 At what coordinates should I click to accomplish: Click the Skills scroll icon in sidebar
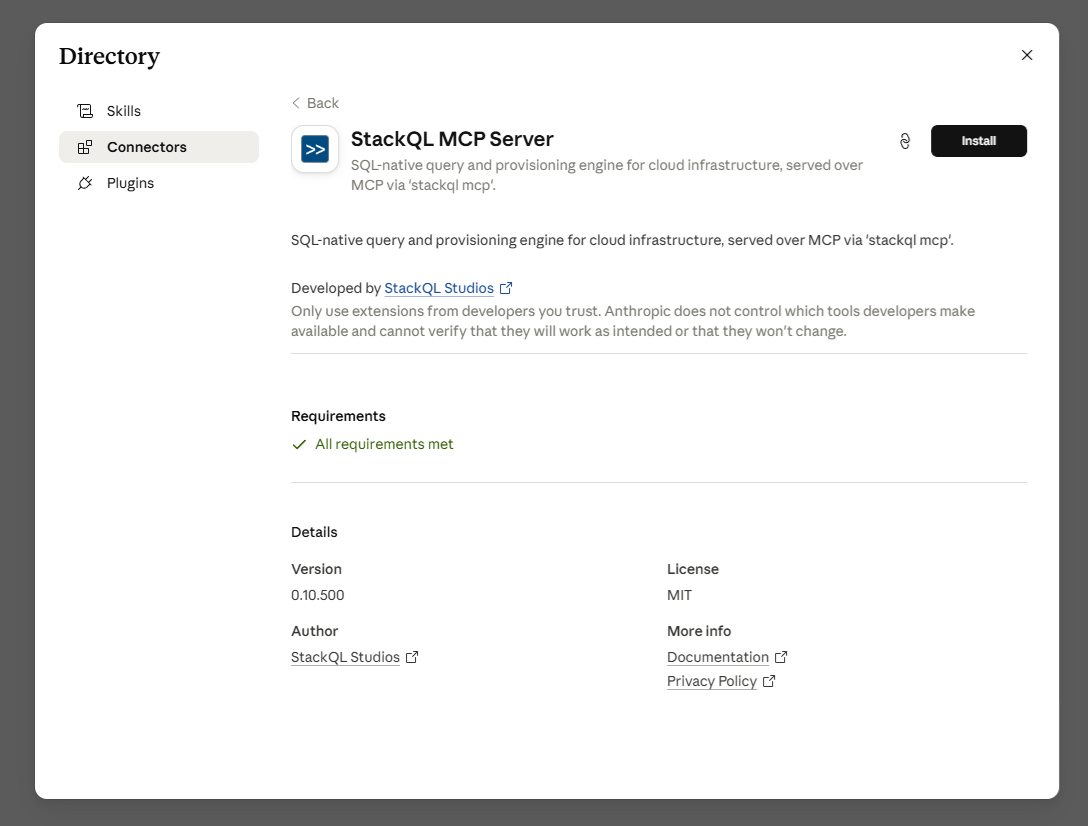pos(85,111)
